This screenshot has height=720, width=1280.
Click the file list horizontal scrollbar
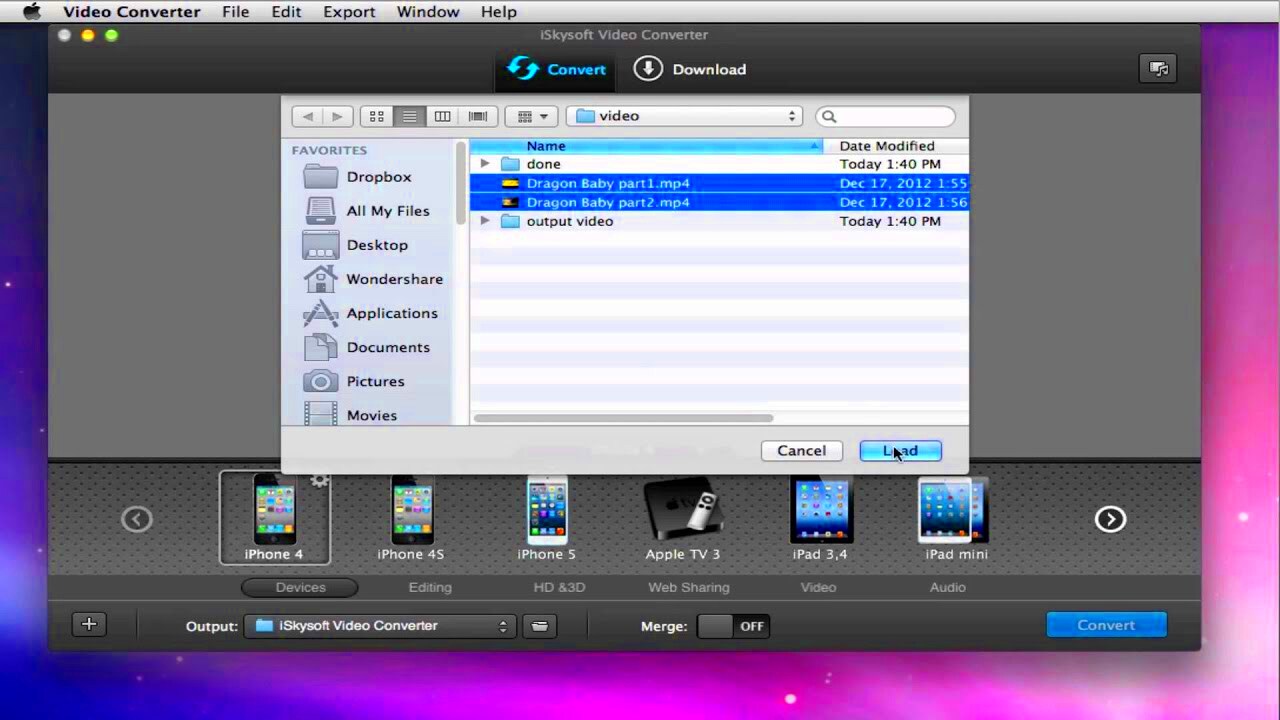[623, 418]
